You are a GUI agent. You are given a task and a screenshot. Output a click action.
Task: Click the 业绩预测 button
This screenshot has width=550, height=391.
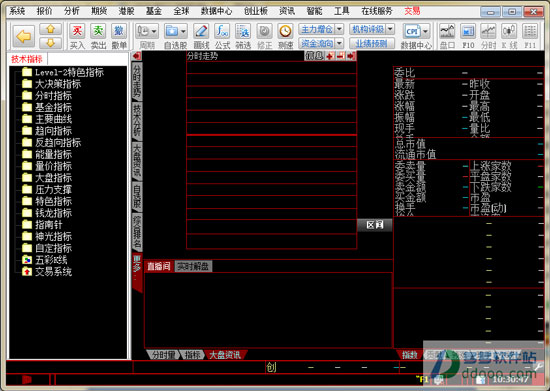(372, 43)
